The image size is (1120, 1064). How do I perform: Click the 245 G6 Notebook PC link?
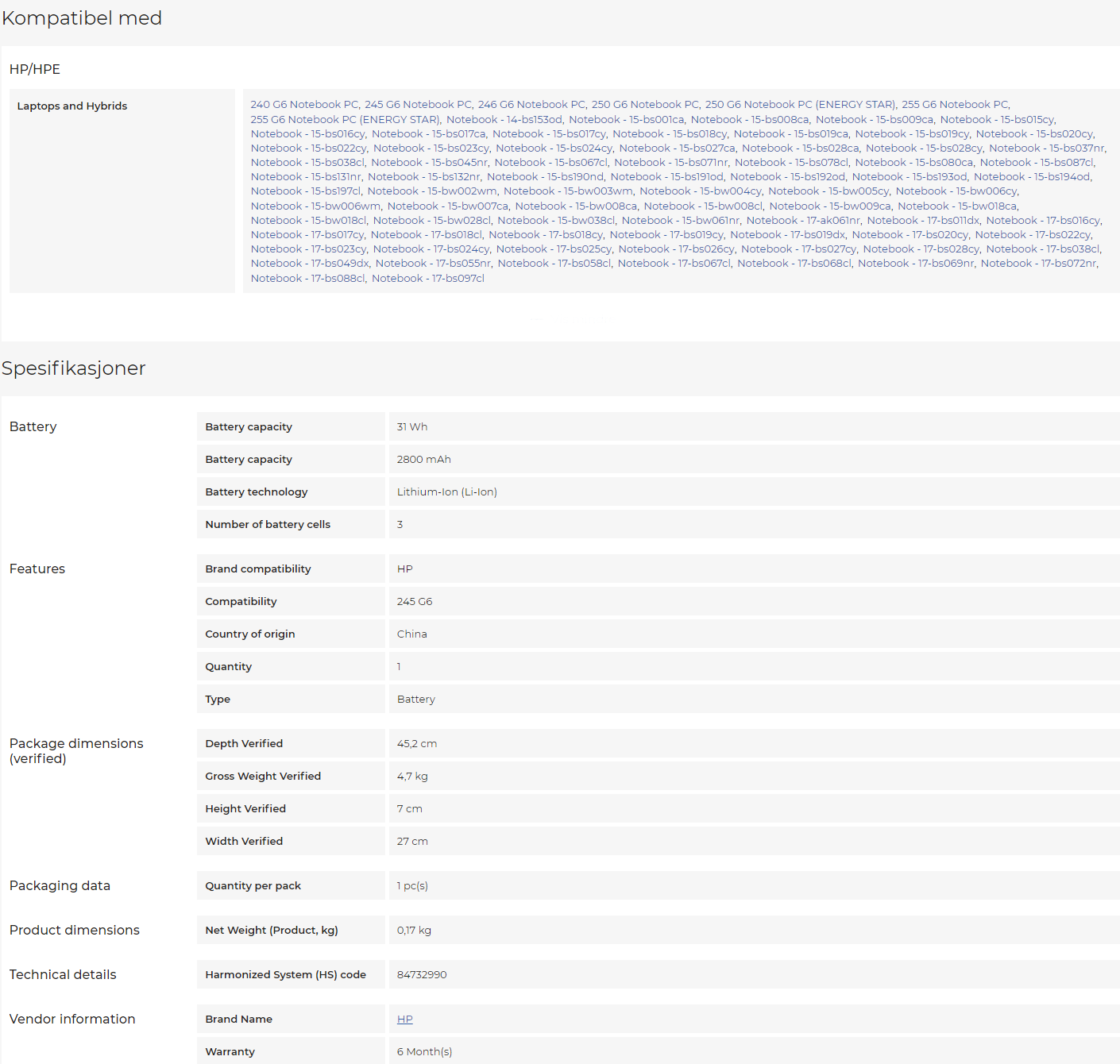pyautogui.click(x=418, y=105)
